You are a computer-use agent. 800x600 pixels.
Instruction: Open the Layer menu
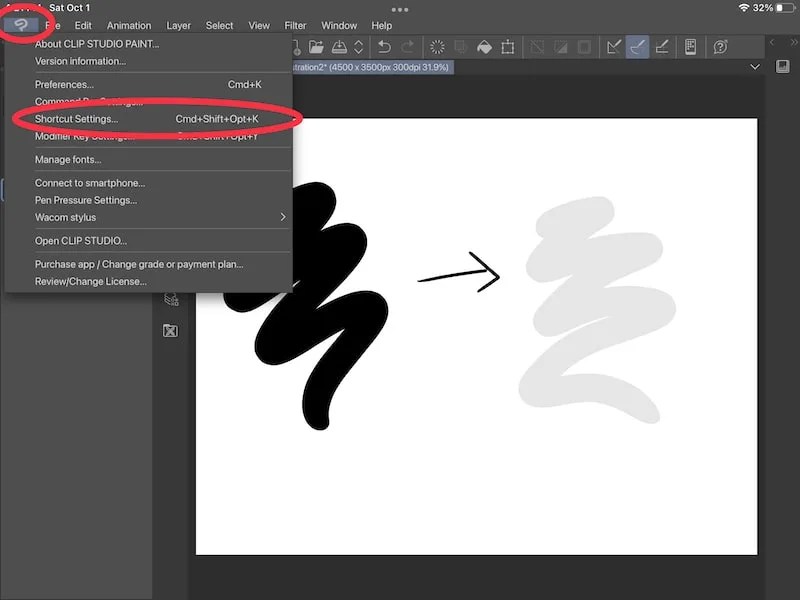point(179,26)
